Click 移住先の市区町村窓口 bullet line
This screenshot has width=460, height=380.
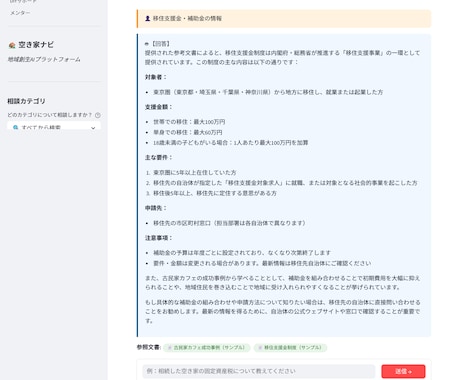coord(230,223)
